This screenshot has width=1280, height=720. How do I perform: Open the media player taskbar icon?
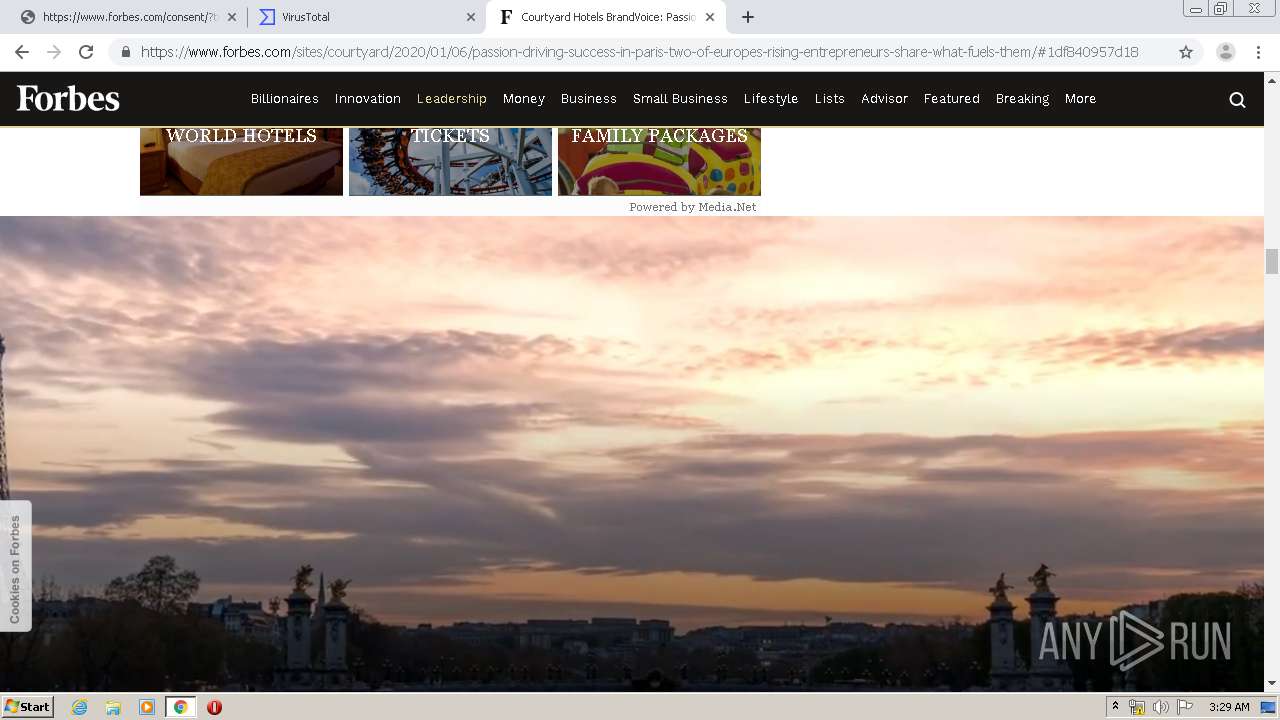tap(147, 707)
